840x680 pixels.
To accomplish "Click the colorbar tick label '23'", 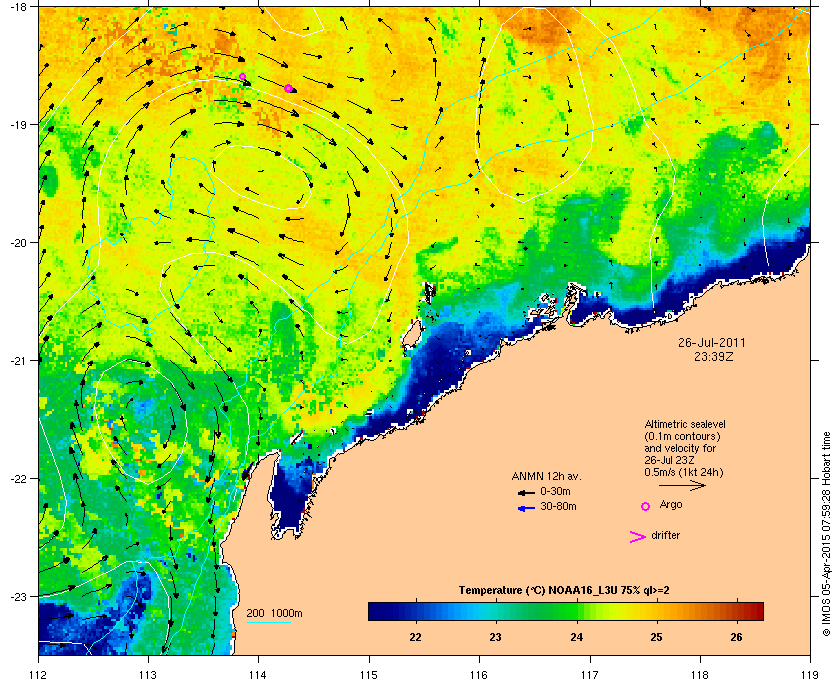I will [x=496, y=637].
